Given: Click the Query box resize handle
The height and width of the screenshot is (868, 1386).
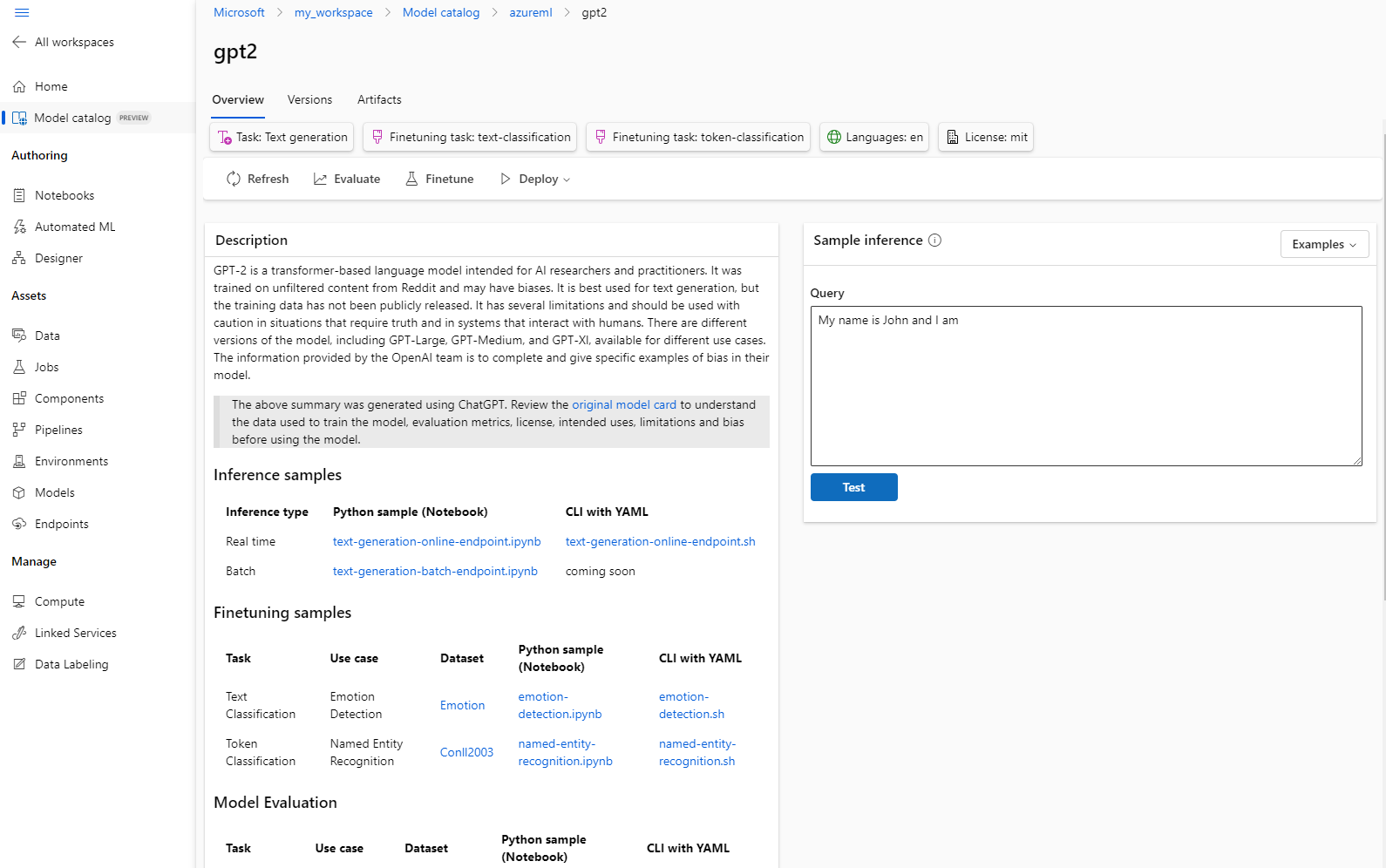Looking at the screenshot, I should [x=1357, y=461].
